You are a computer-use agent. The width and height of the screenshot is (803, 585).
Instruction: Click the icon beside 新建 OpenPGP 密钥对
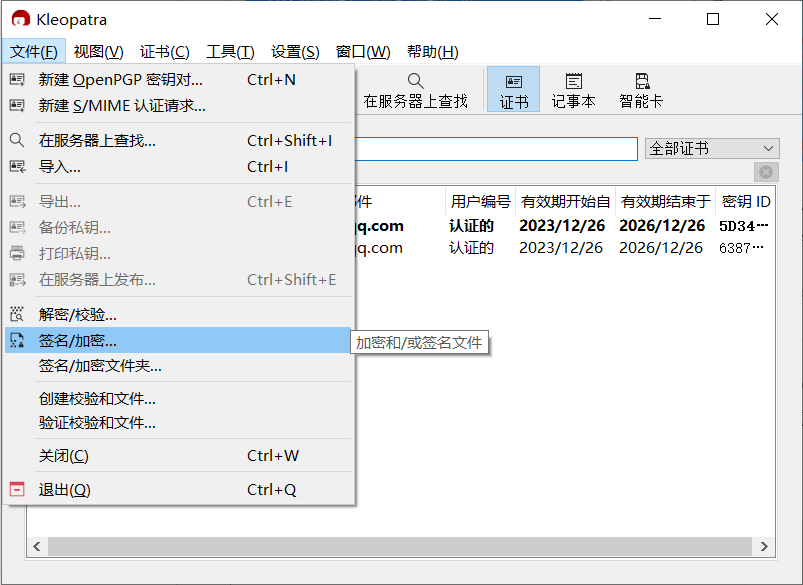[x=17, y=79]
